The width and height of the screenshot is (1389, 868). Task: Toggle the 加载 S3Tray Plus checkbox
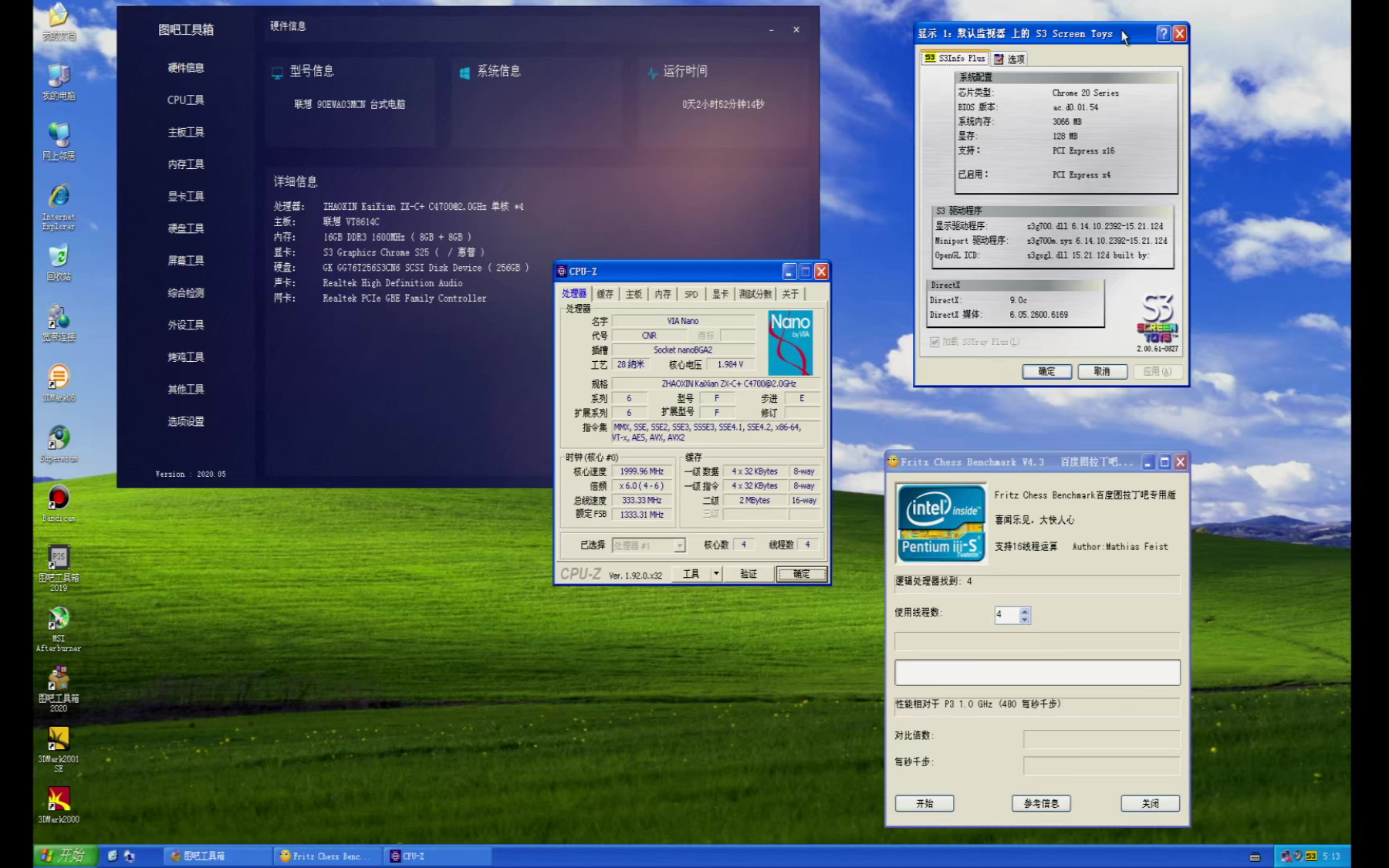934,342
